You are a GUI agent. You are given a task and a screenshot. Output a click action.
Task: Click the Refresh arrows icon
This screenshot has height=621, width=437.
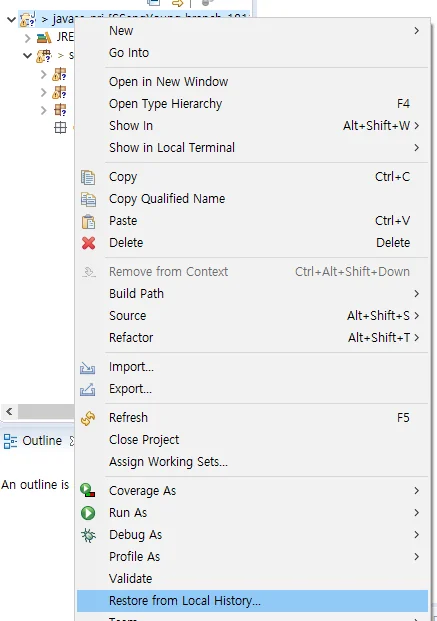pyautogui.click(x=88, y=418)
